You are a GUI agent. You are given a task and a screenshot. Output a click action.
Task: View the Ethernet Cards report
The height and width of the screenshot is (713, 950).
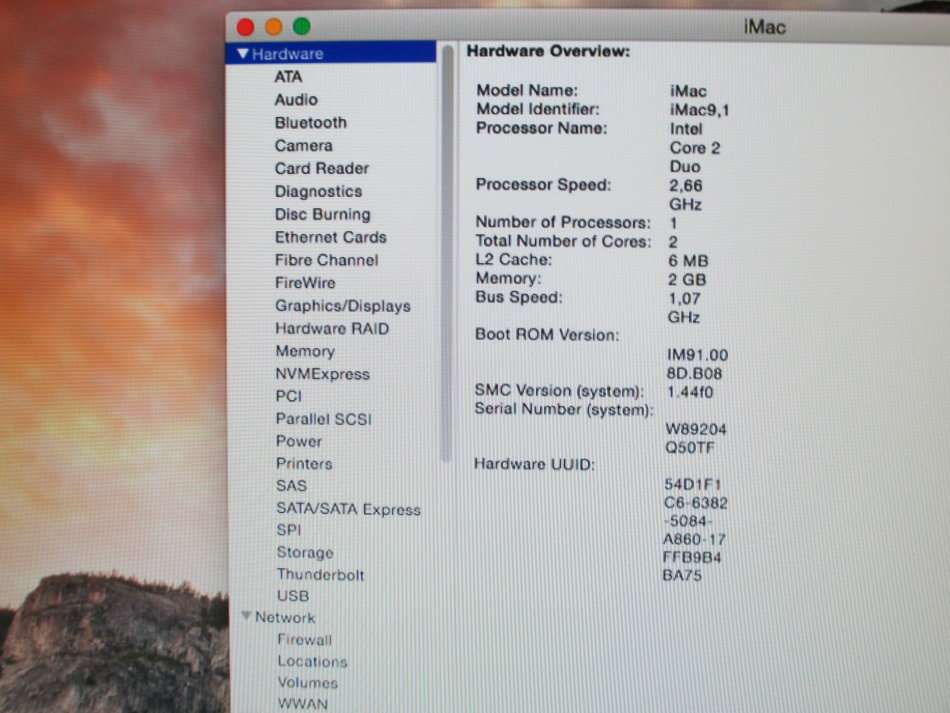coord(330,237)
